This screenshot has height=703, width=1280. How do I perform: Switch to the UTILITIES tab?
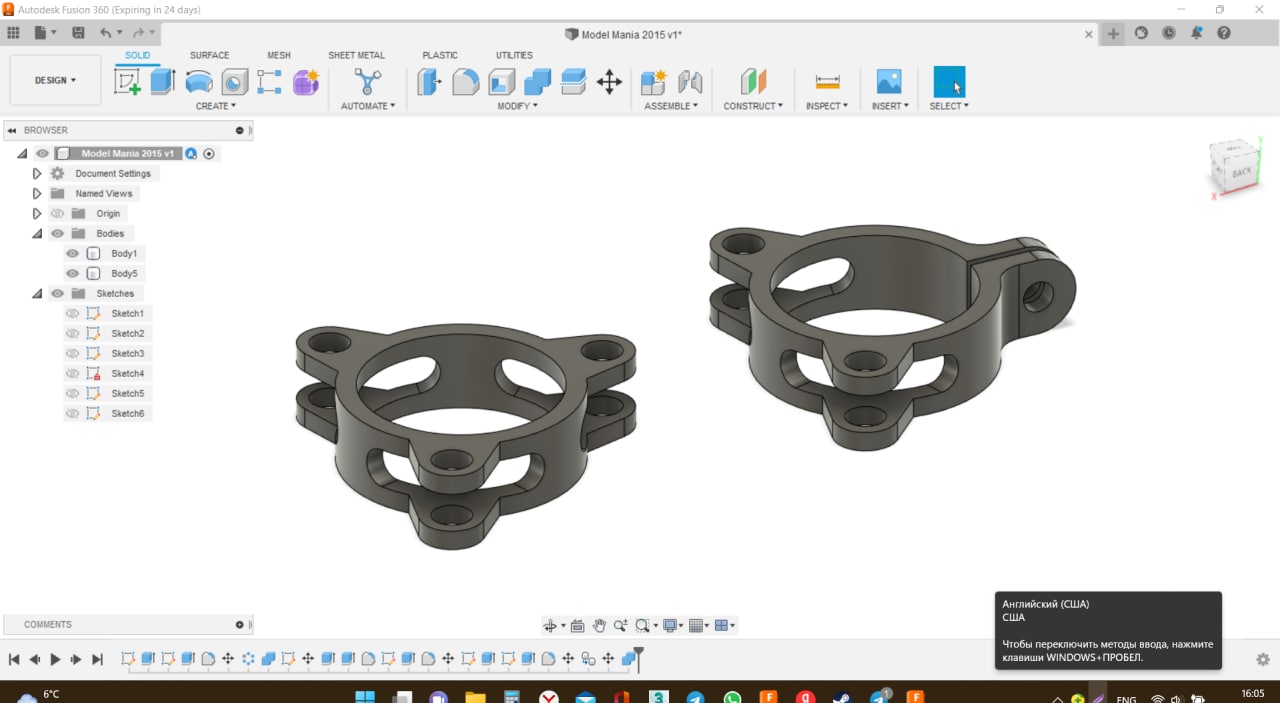point(514,55)
